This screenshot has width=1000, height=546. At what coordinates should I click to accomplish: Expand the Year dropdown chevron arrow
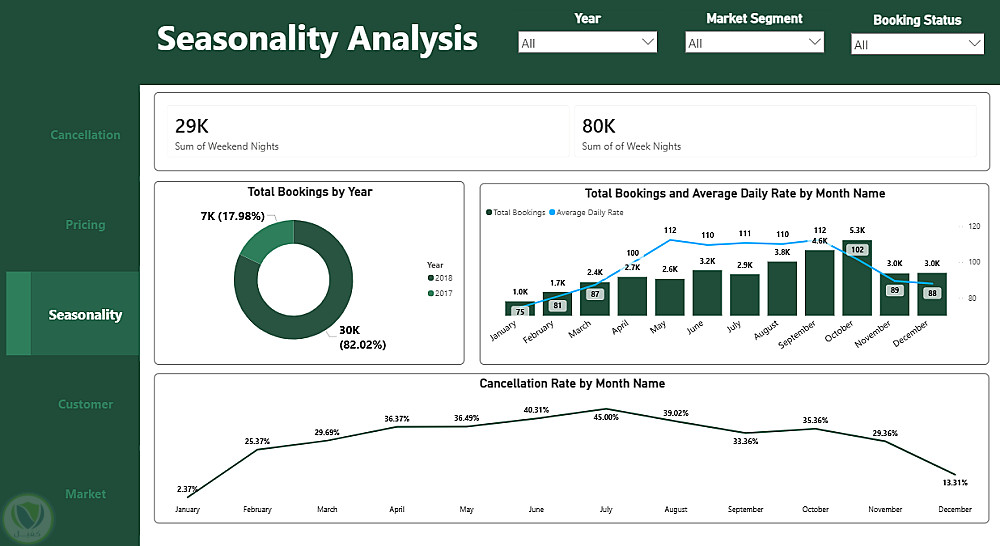(647, 42)
